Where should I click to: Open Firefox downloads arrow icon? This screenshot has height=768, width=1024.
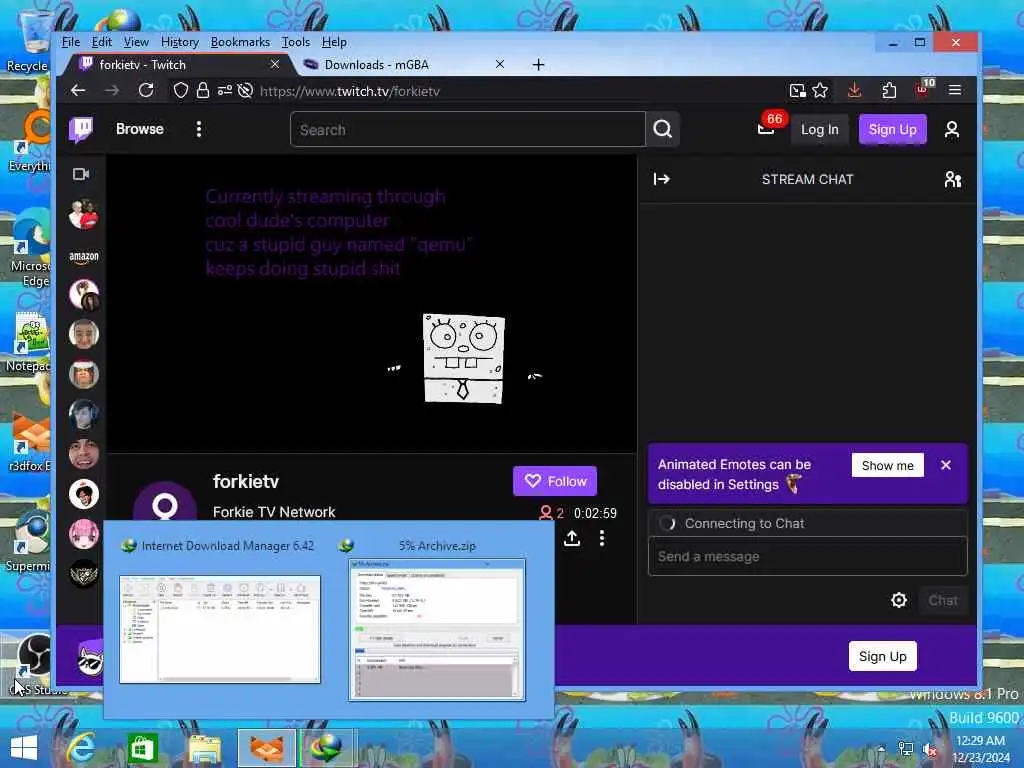tap(854, 90)
